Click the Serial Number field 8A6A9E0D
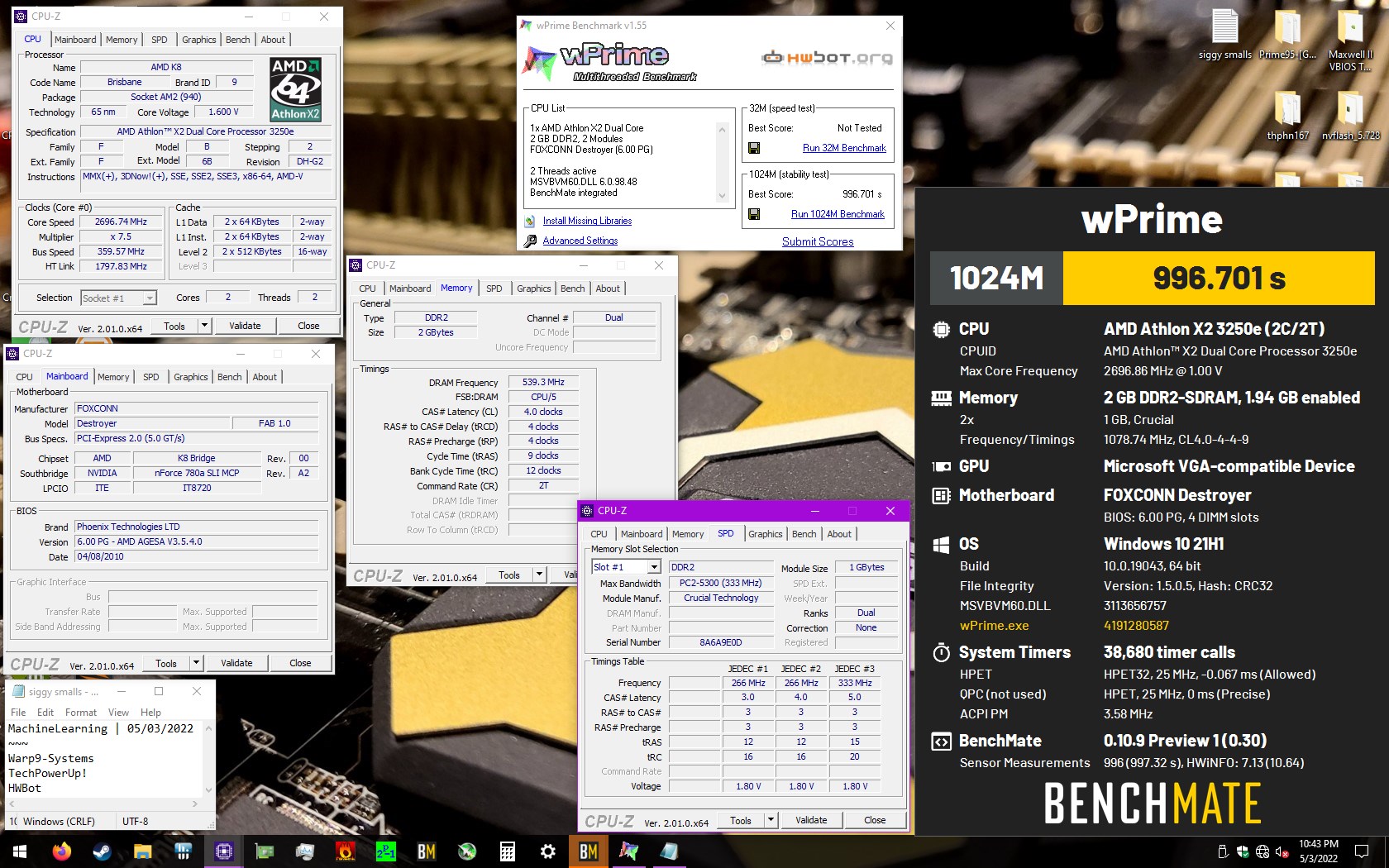This screenshot has height=868, width=1389. click(x=721, y=642)
